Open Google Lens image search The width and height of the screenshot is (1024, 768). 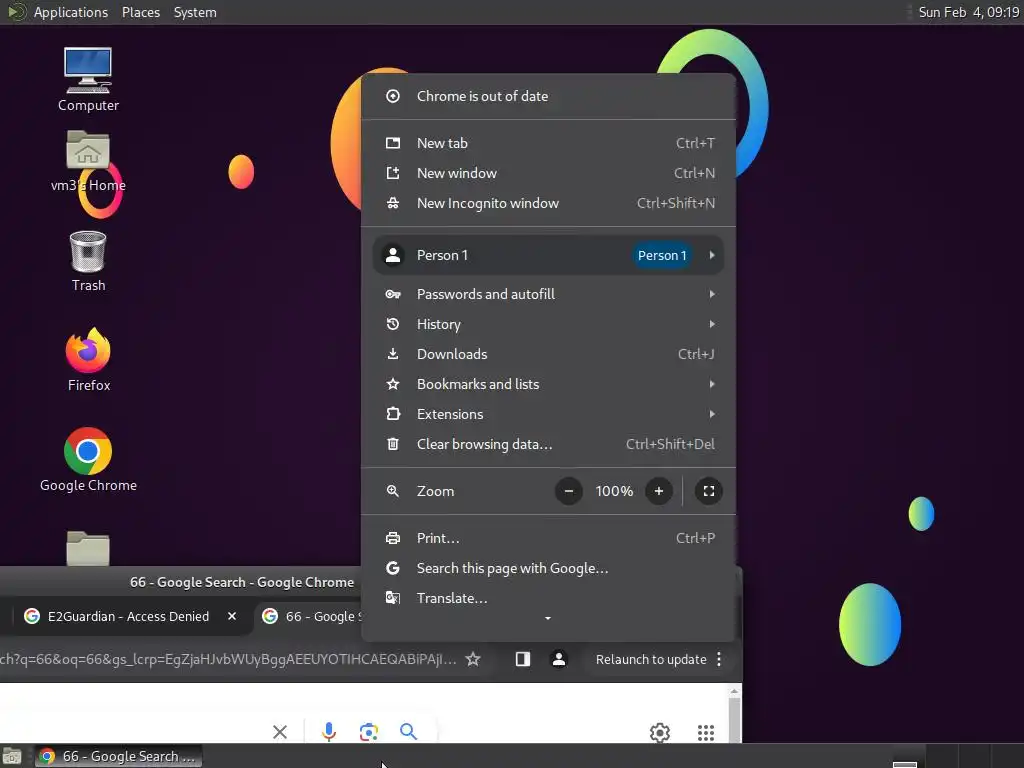coord(369,732)
